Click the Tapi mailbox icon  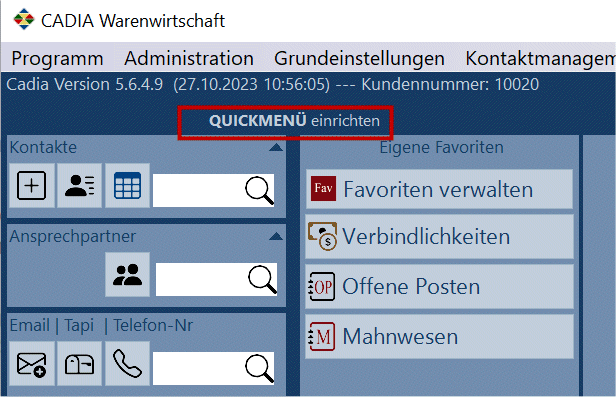point(79,364)
